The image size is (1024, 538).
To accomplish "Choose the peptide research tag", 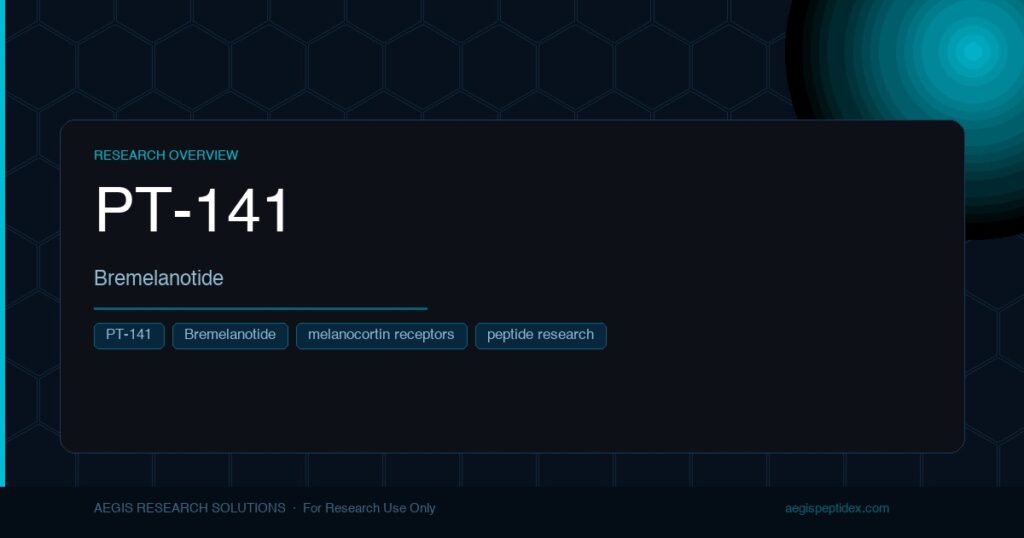I will click(541, 336).
